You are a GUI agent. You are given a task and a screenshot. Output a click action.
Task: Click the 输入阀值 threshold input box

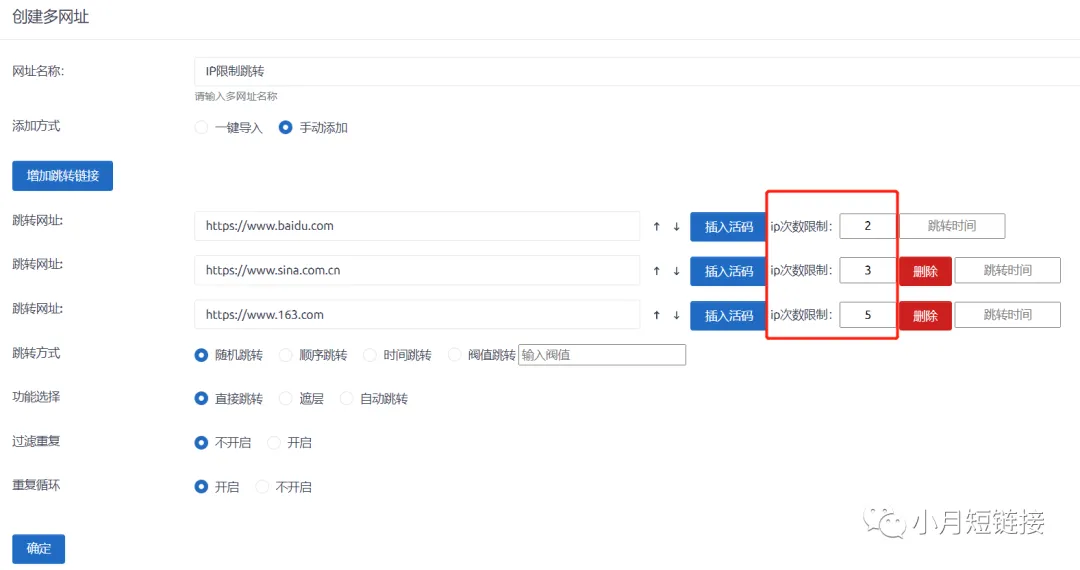coord(601,355)
